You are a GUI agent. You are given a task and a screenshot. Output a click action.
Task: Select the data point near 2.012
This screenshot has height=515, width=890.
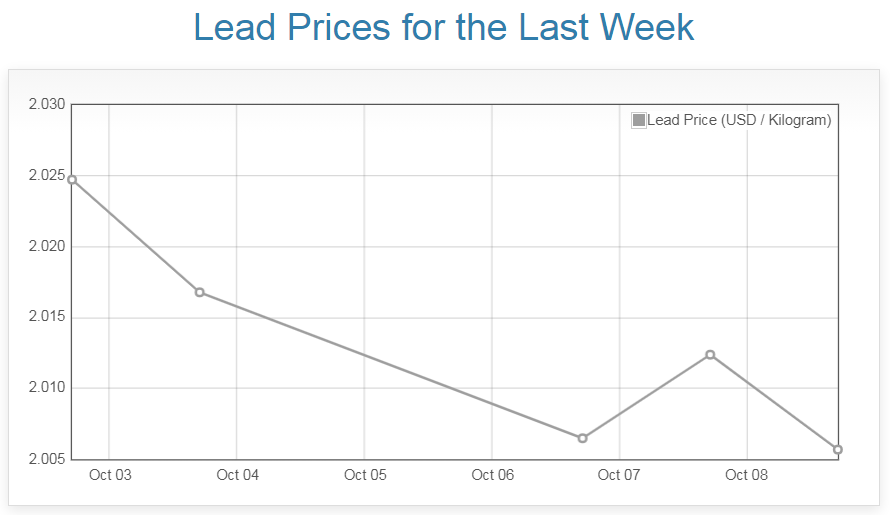click(710, 355)
